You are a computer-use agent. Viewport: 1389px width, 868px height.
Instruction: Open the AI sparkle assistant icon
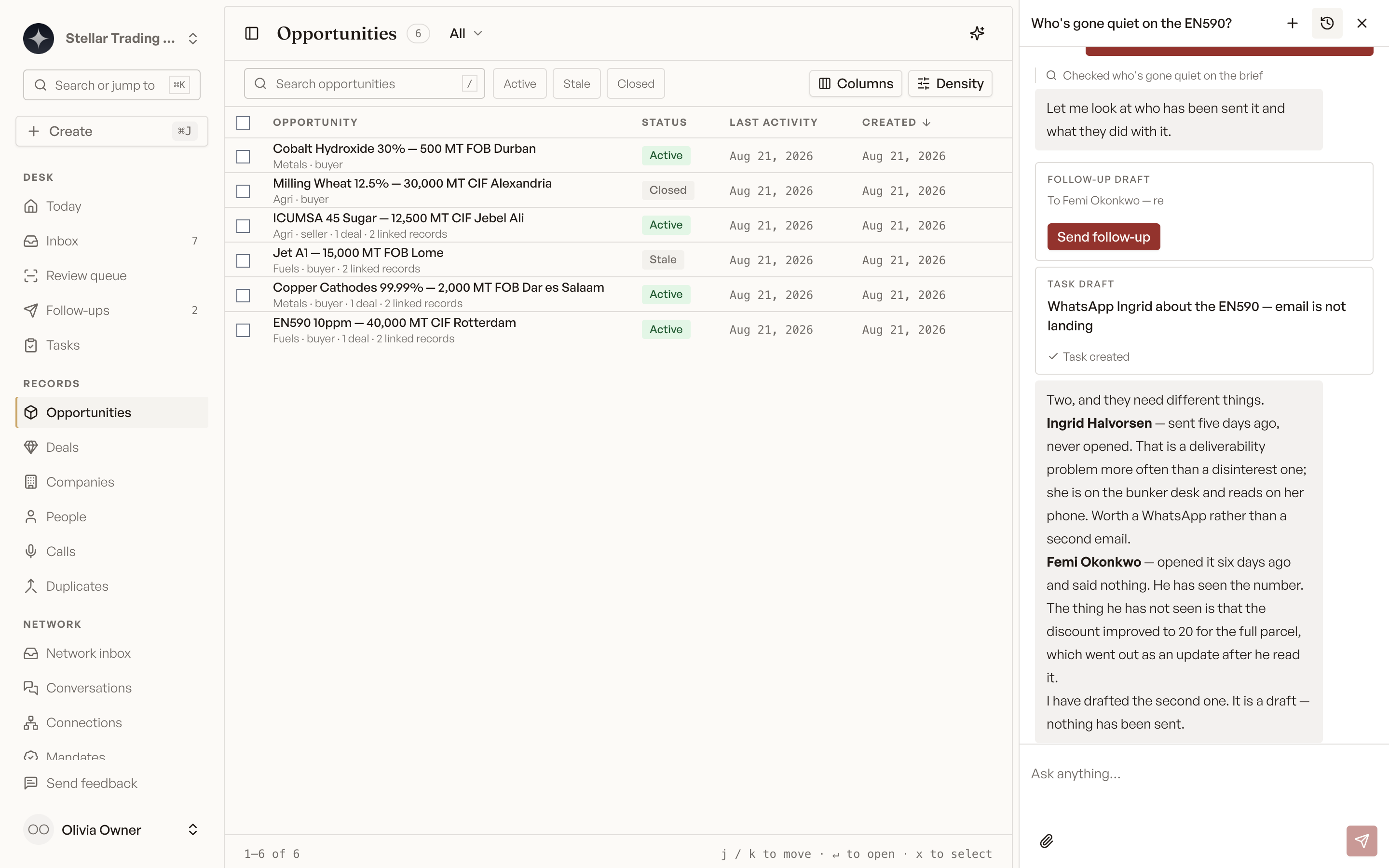[x=977, y=33]
